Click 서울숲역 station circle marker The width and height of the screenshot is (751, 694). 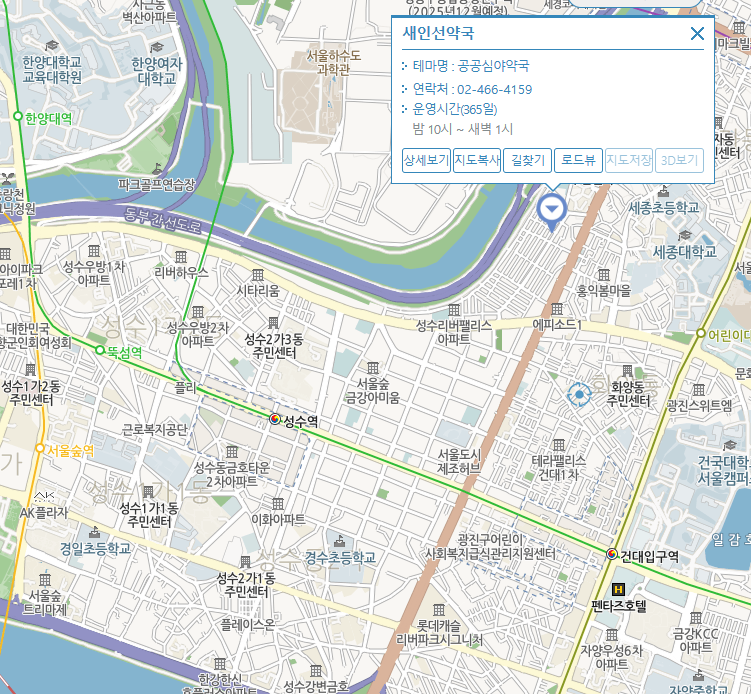click(x=40, y=448)
